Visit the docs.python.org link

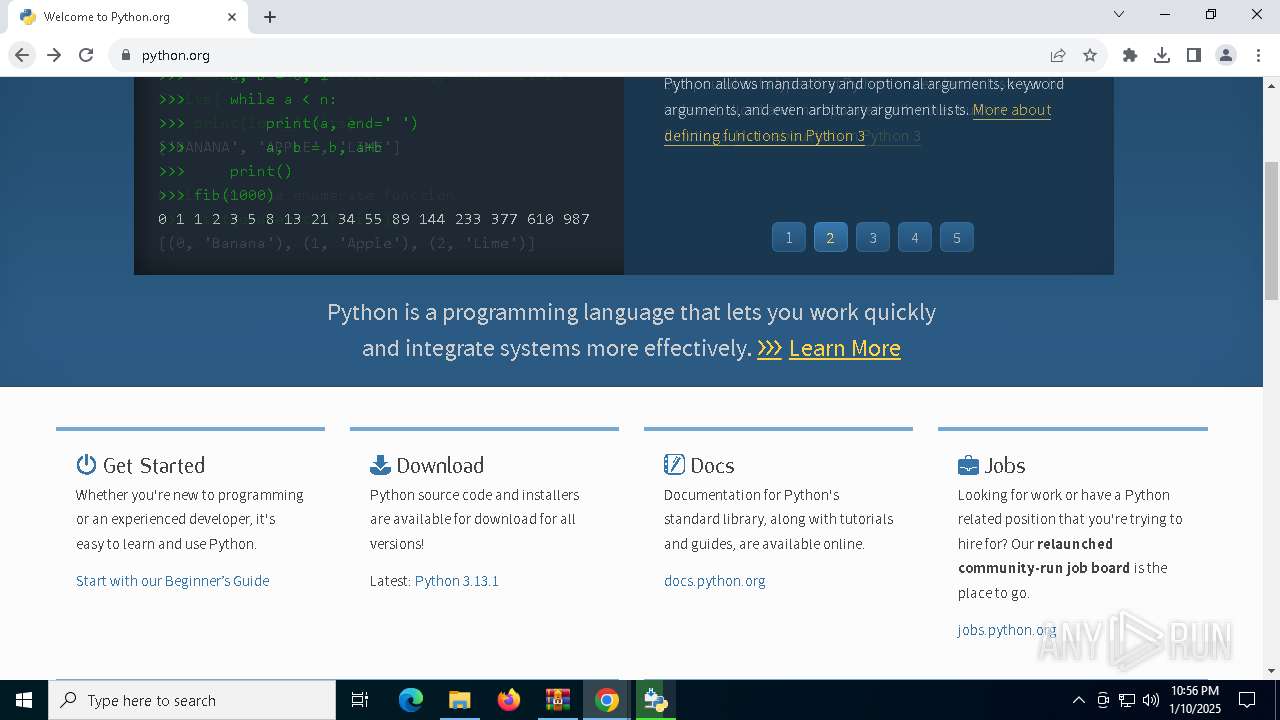click(x=715, y=581)
